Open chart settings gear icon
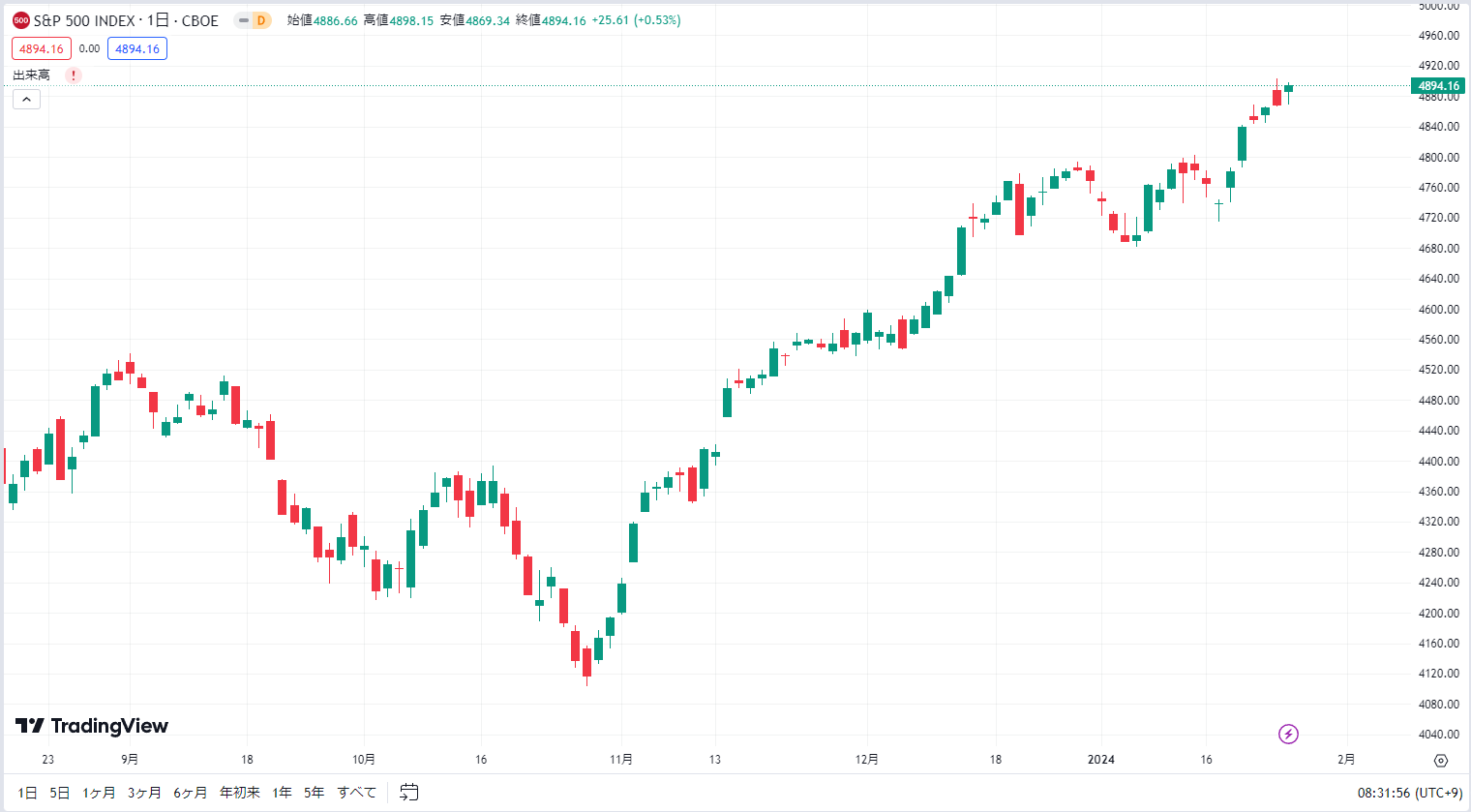The height and width of the screenshot is (812, 1471). coord(1441,761)
